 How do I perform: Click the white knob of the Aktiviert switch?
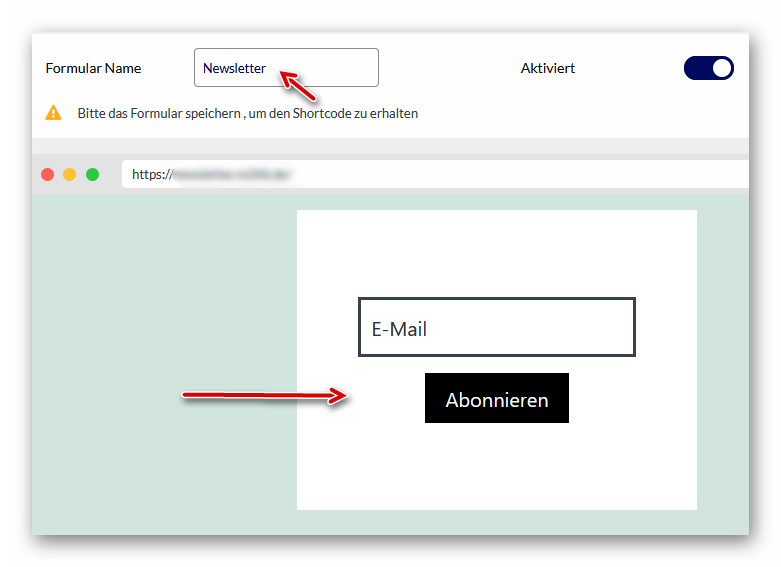(722, 68)
